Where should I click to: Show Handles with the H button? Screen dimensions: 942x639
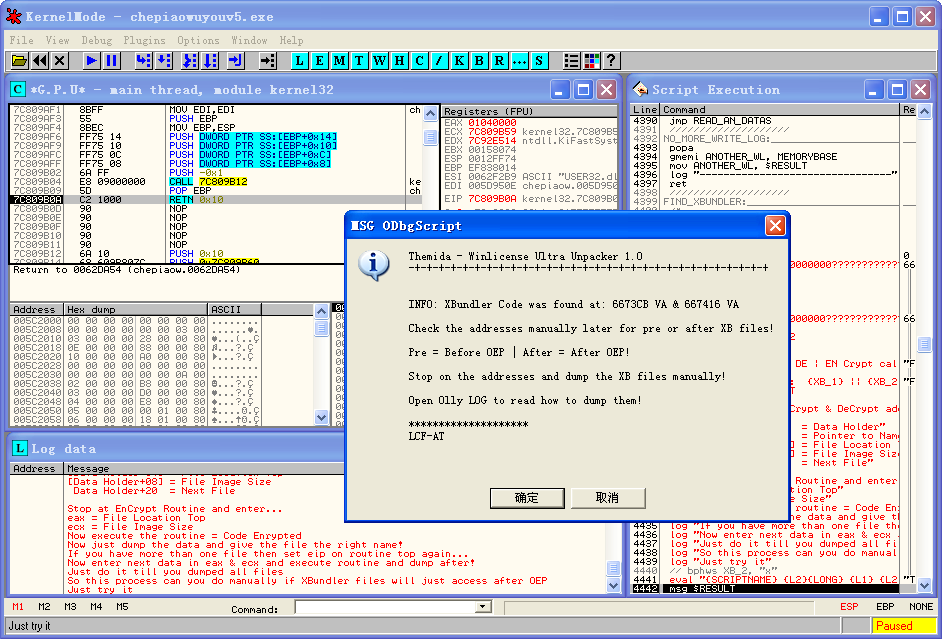[x=400, y=61]
